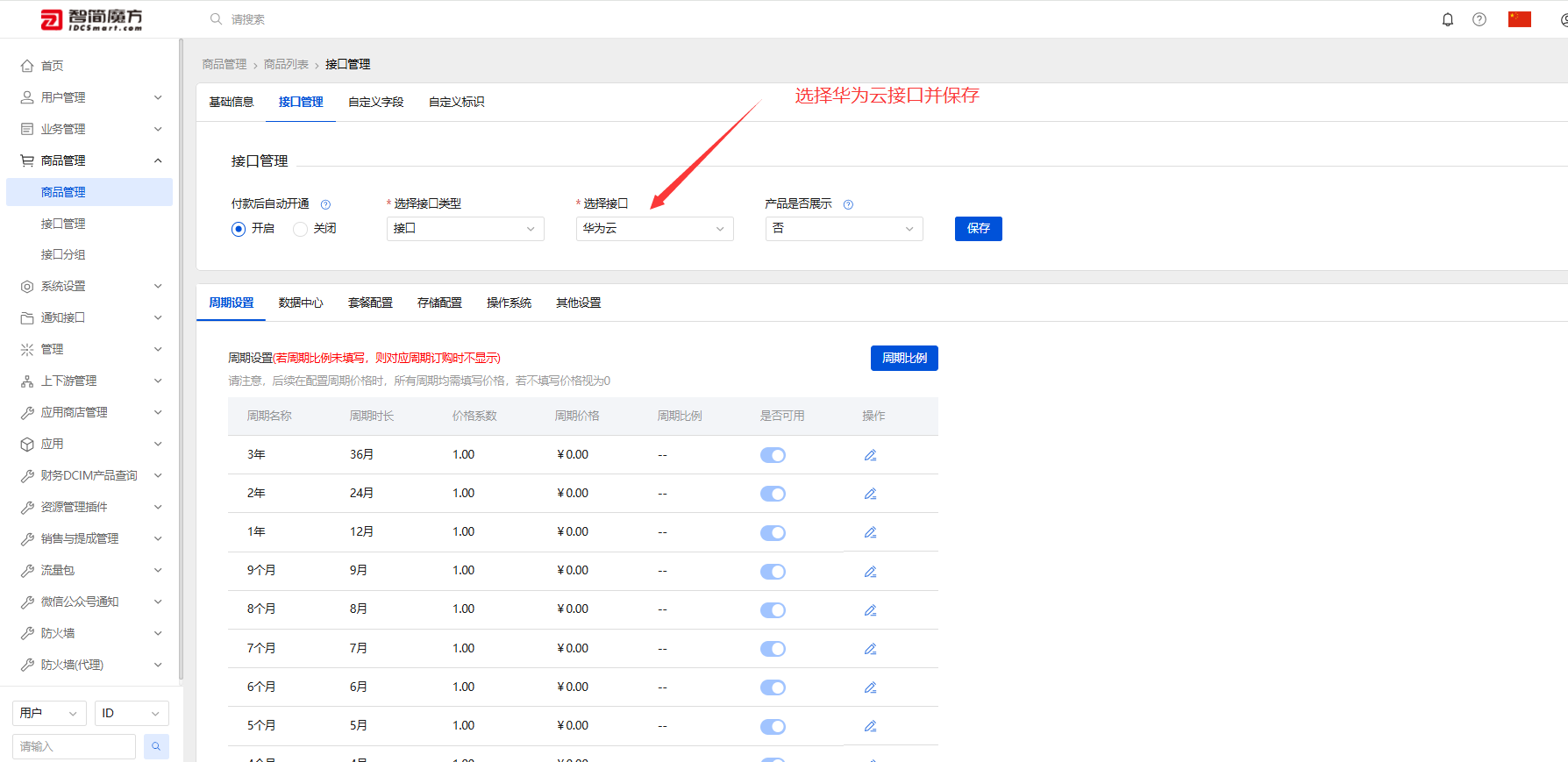
Task: Switch to 基础信息 tab
Action: pos(232,103)
